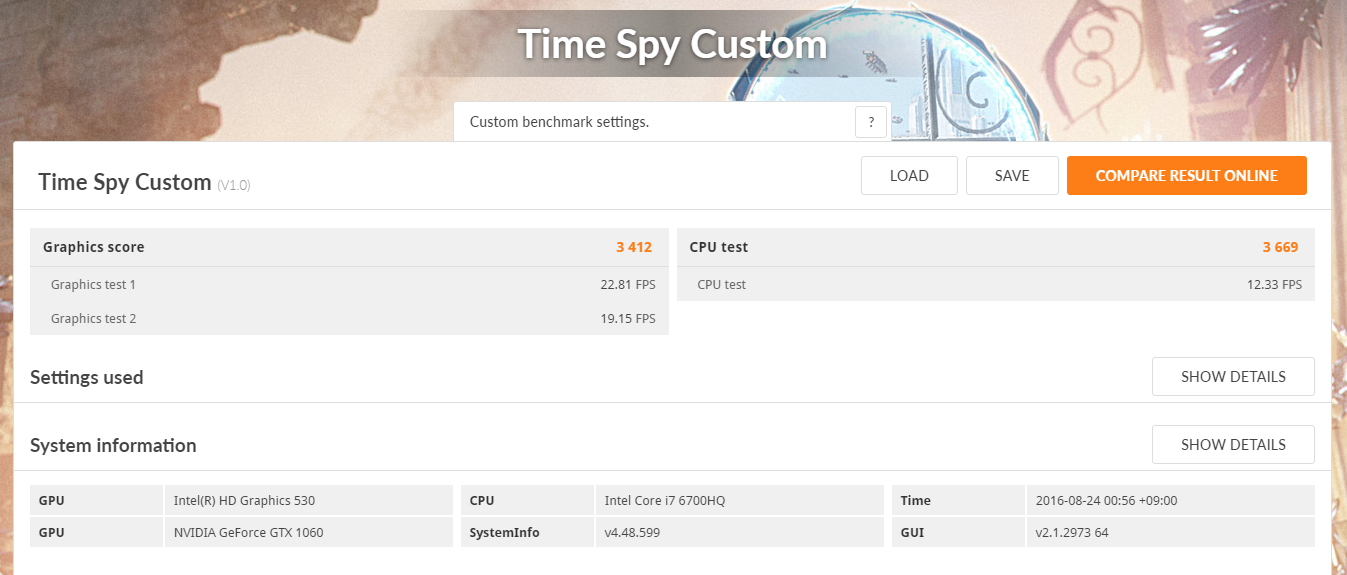This screenshot has height=575, width=1347.
Task: Select the CPU test header row
Action: 996,247
